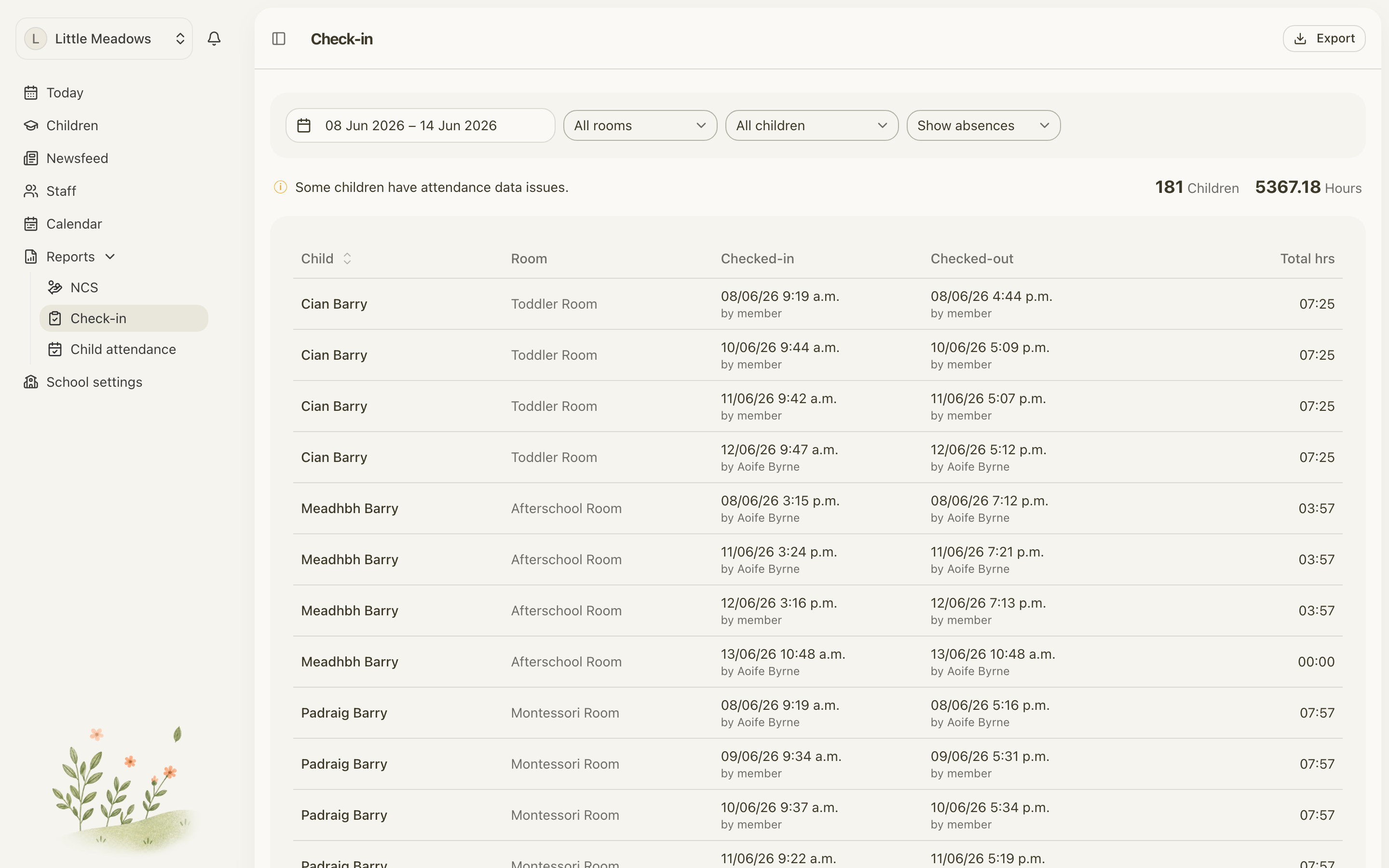The image size is (1389, 868).
Task: Click the Export download icon
Action: point(1301,39)
